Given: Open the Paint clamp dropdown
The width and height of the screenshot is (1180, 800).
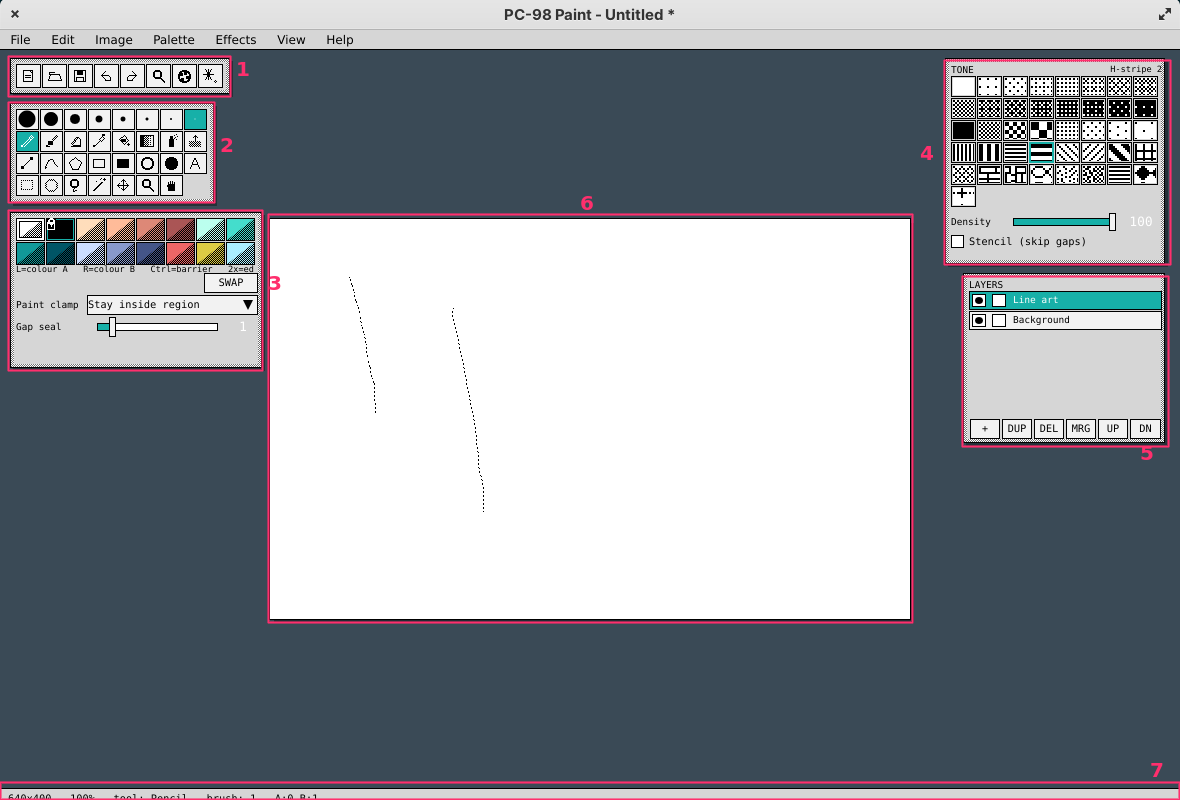Looking at the screenshot, I should coord(172,305).
